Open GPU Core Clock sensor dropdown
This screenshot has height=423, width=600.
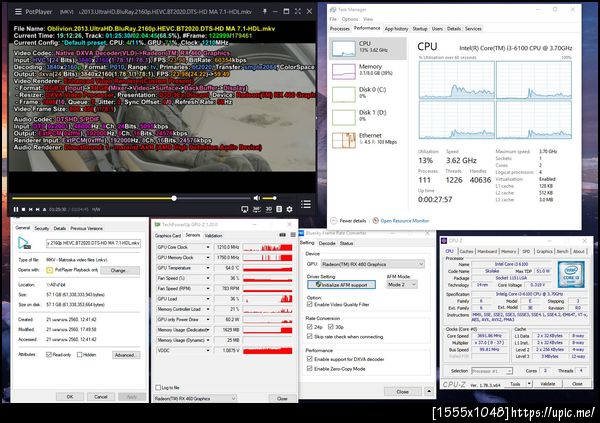208,247
